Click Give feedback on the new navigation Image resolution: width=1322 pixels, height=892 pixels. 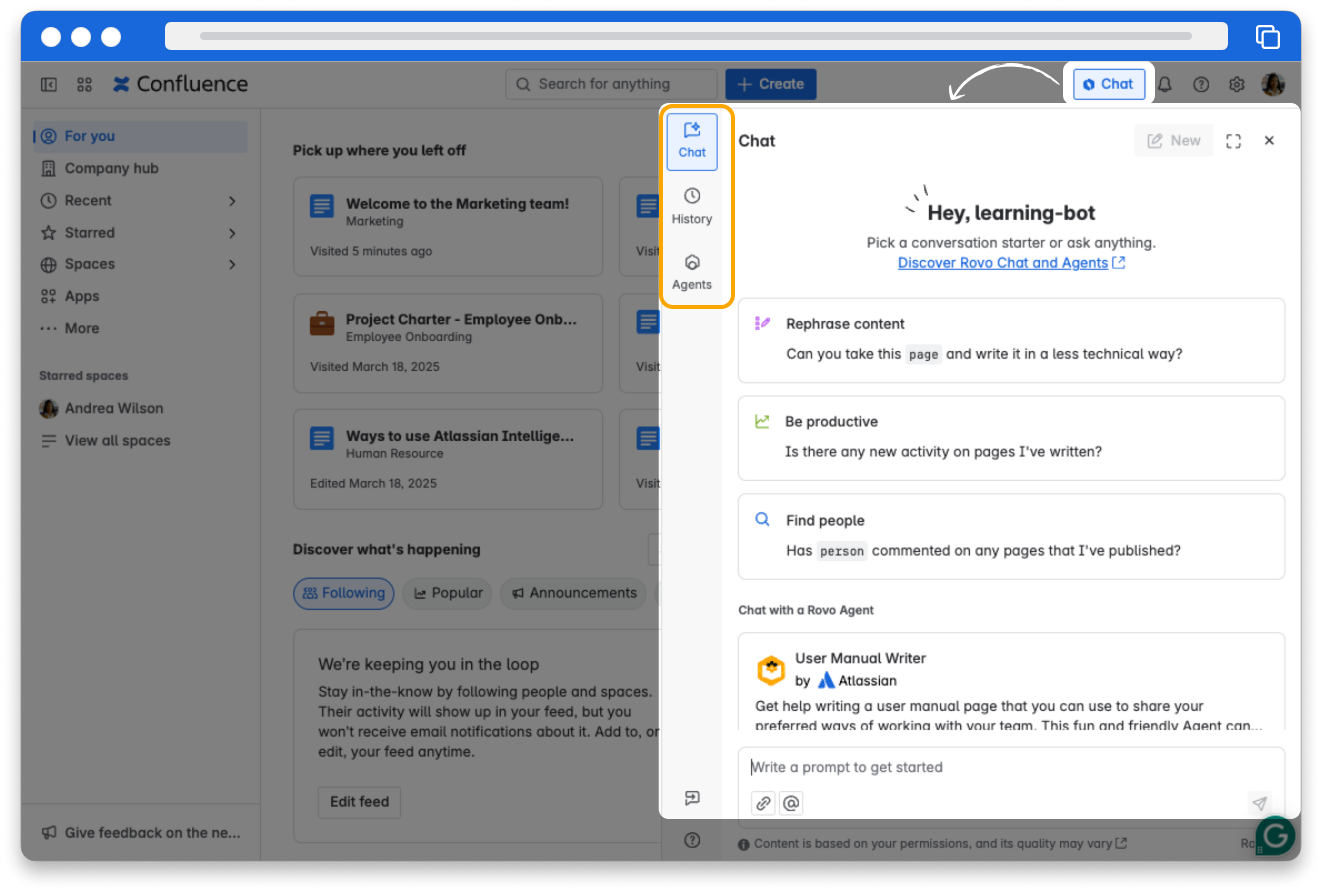tap(141, 833)
